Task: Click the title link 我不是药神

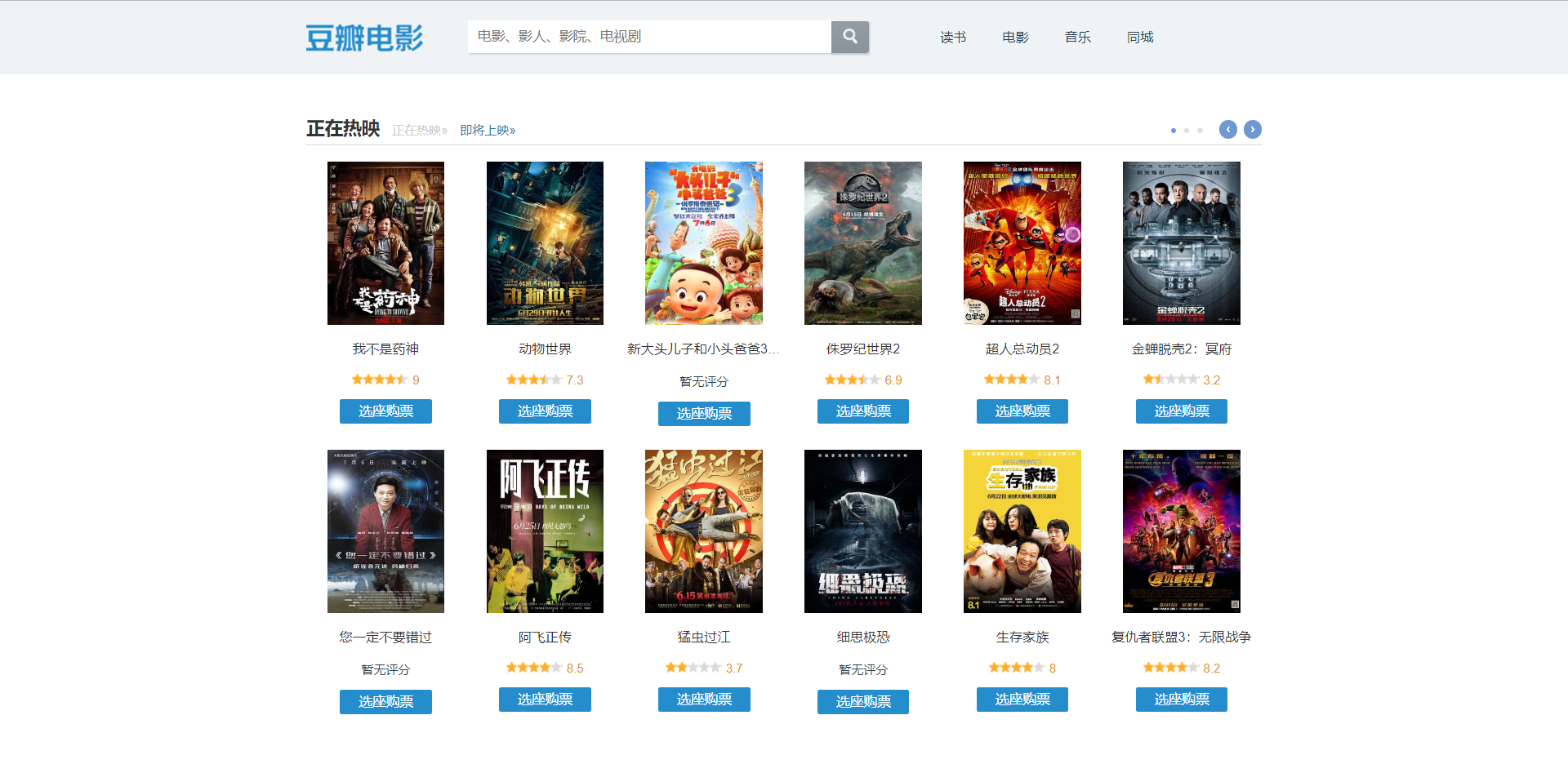Action: click(x=385, y=349)
